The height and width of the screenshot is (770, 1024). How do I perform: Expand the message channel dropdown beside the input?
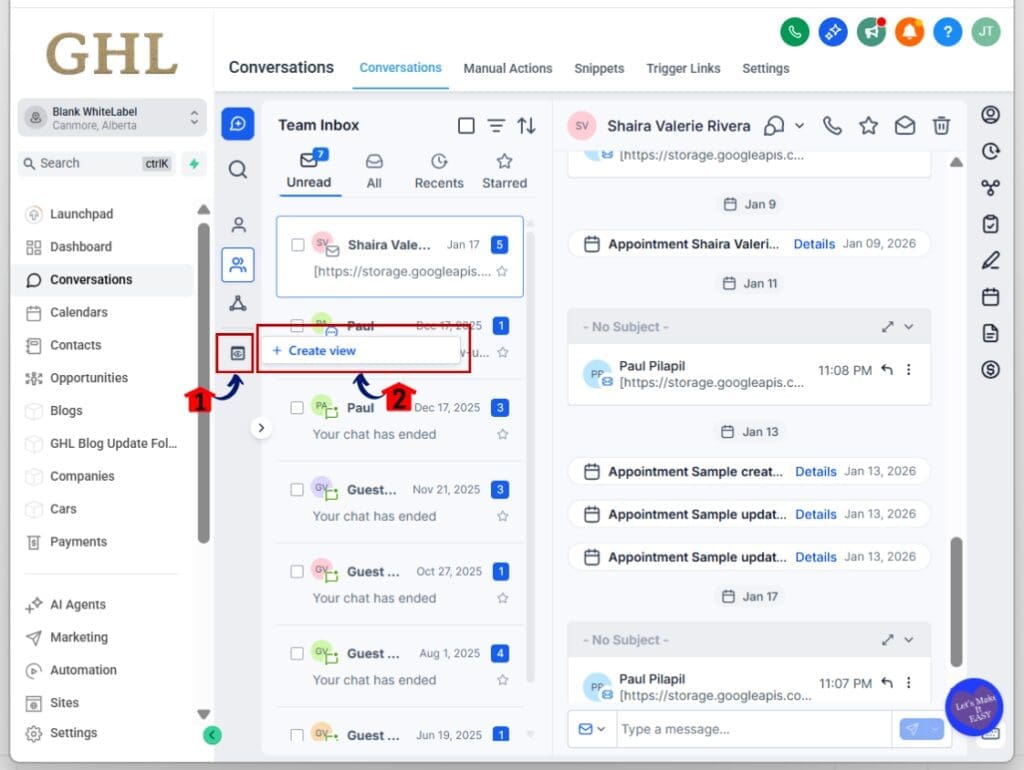pyautogui.click(x=592, y=729)
